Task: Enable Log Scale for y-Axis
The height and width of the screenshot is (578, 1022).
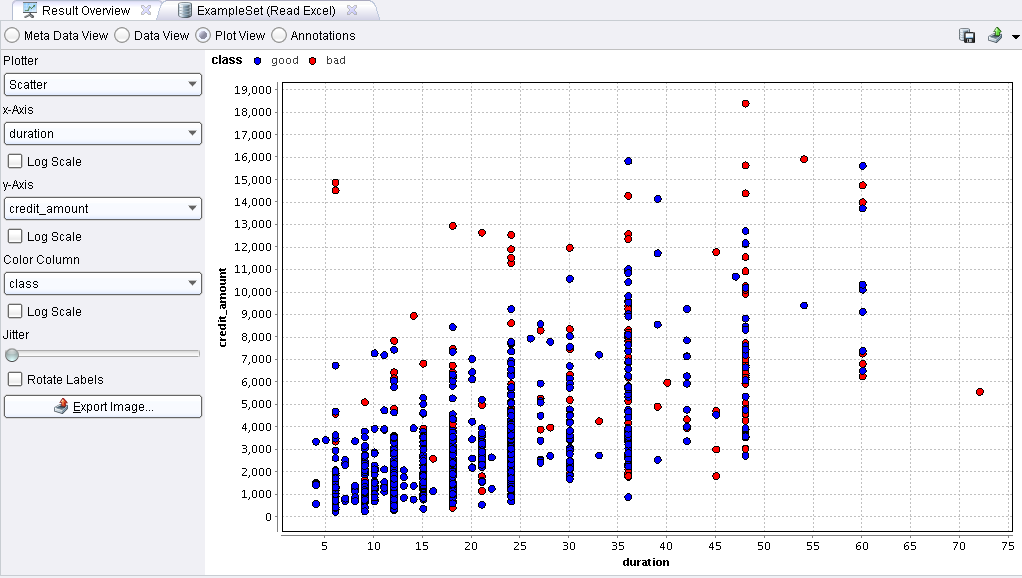Action: click(15, 236)
